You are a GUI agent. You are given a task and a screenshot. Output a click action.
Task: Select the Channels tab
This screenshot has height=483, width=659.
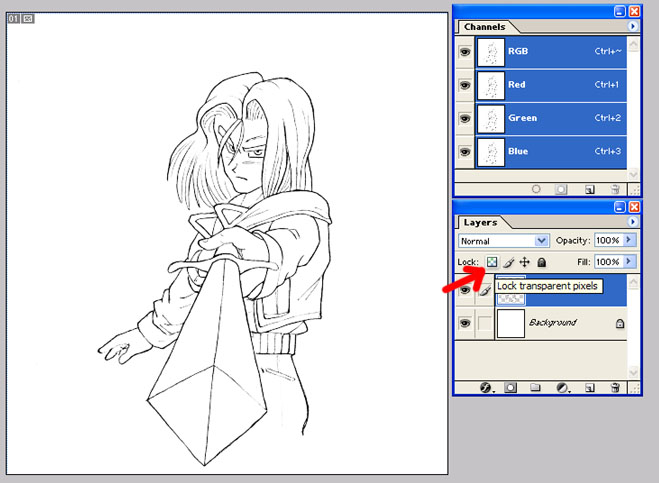pos(484,27)
